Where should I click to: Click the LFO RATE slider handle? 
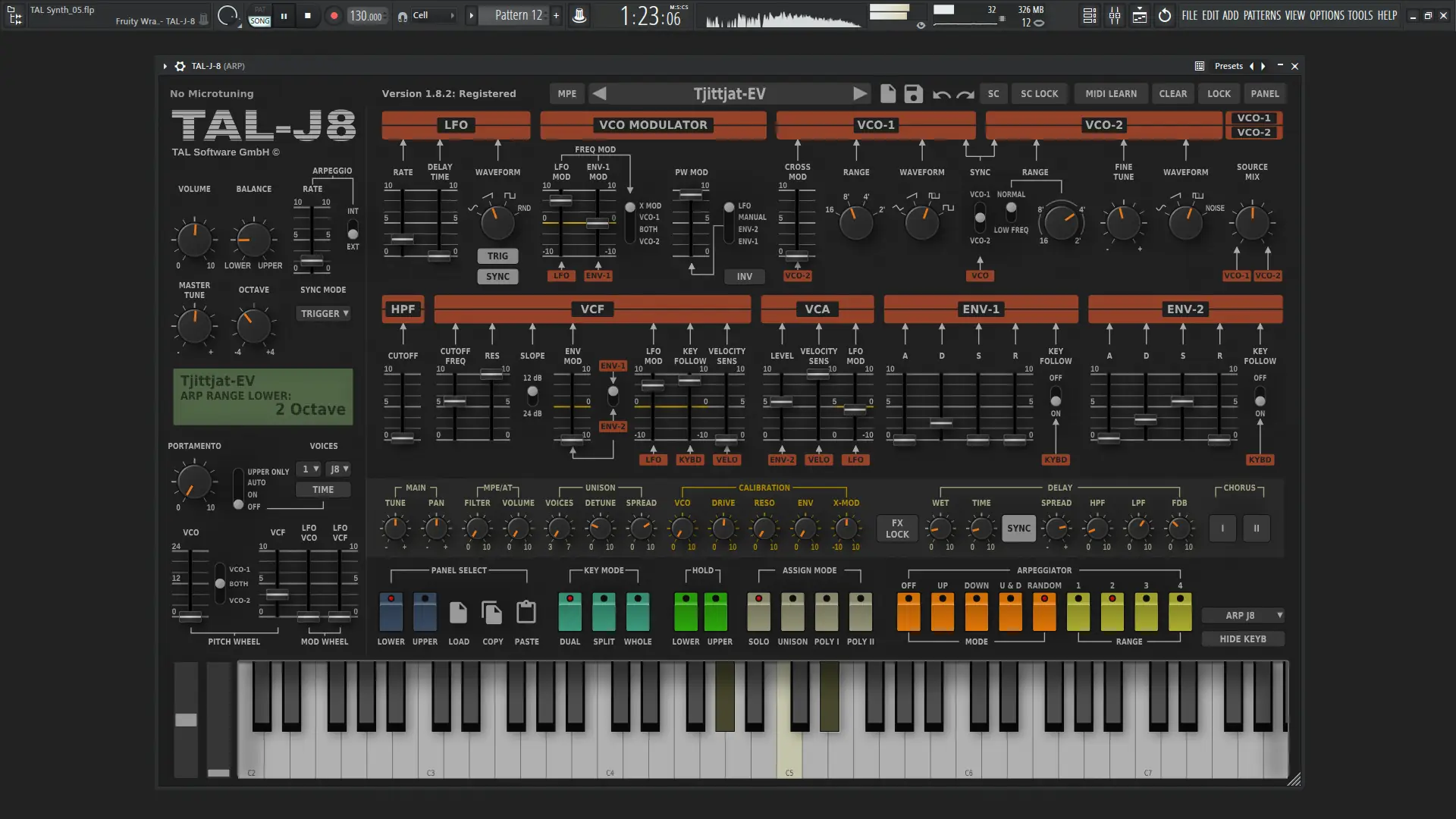click(403, 240)
